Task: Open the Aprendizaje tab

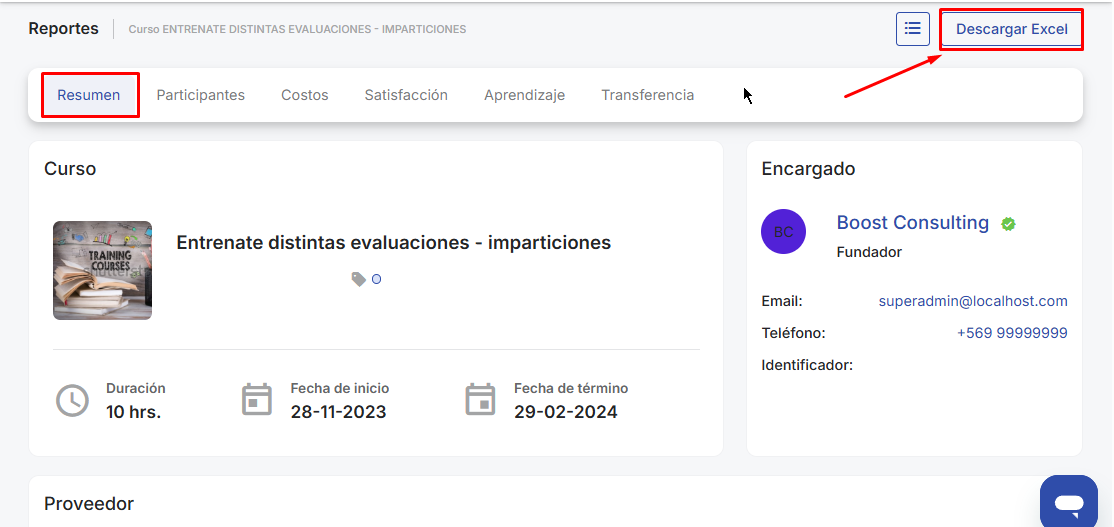Action: click(x=524, y=95)
